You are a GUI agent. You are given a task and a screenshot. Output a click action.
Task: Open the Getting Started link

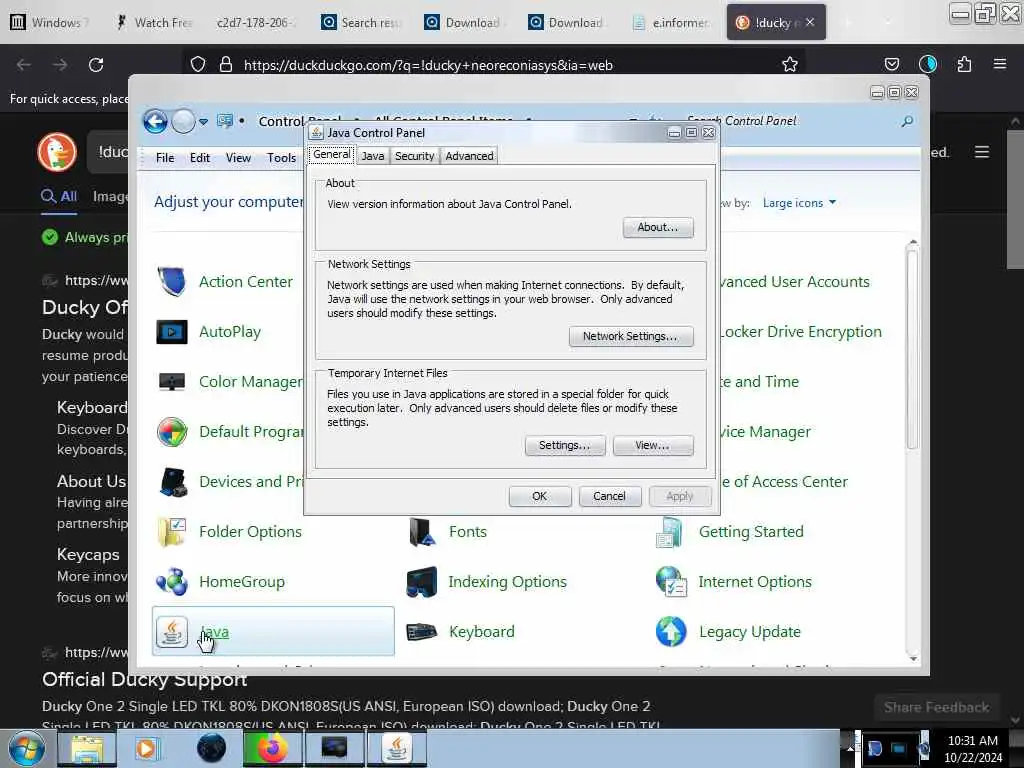(751, 532)
